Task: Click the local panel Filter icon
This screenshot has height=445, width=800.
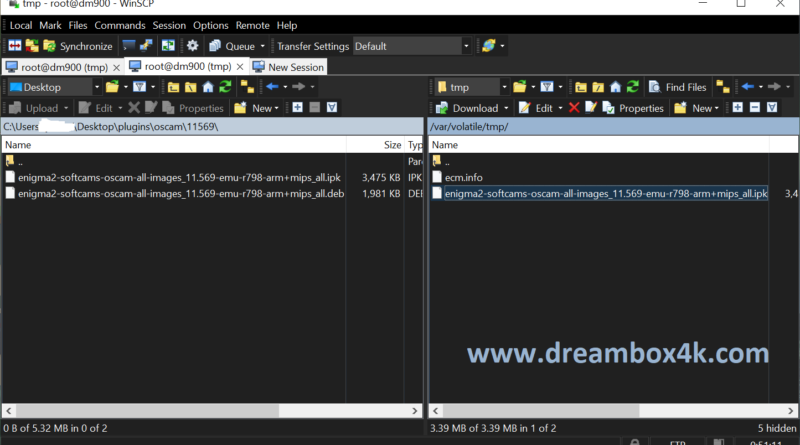Action: pos(139,87)
